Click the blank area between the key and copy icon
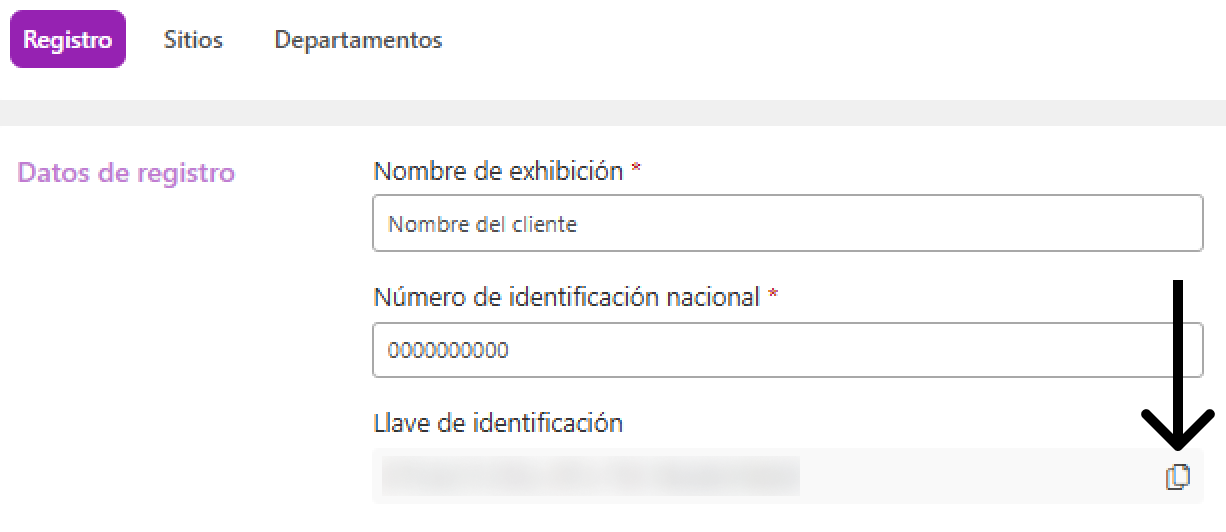 click(x=980, y=477)
